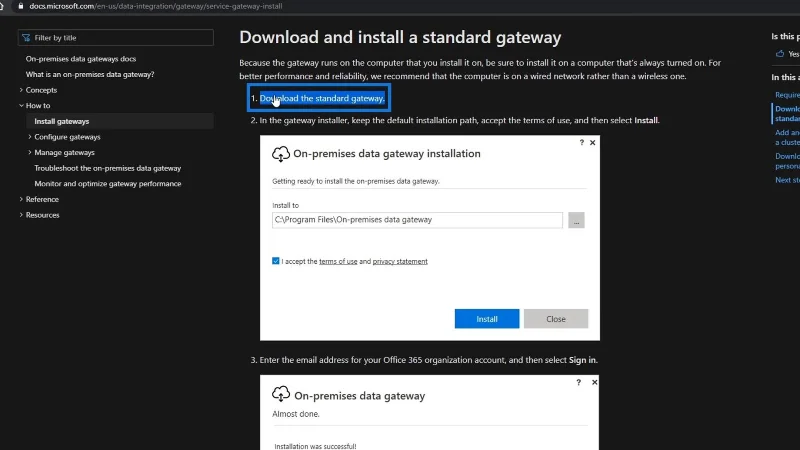The height and width of the screenshot is (450, 800).
Task: Open What is an on-premises data gateway?
Action: click(x=90, y=74)
